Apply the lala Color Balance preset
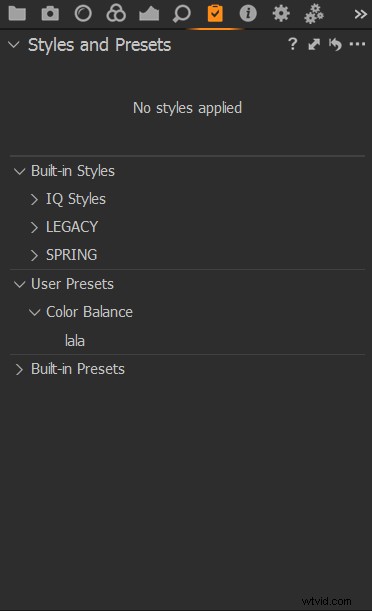The width and height of the screenshot is (372, 611). click(x=75, y=341)
